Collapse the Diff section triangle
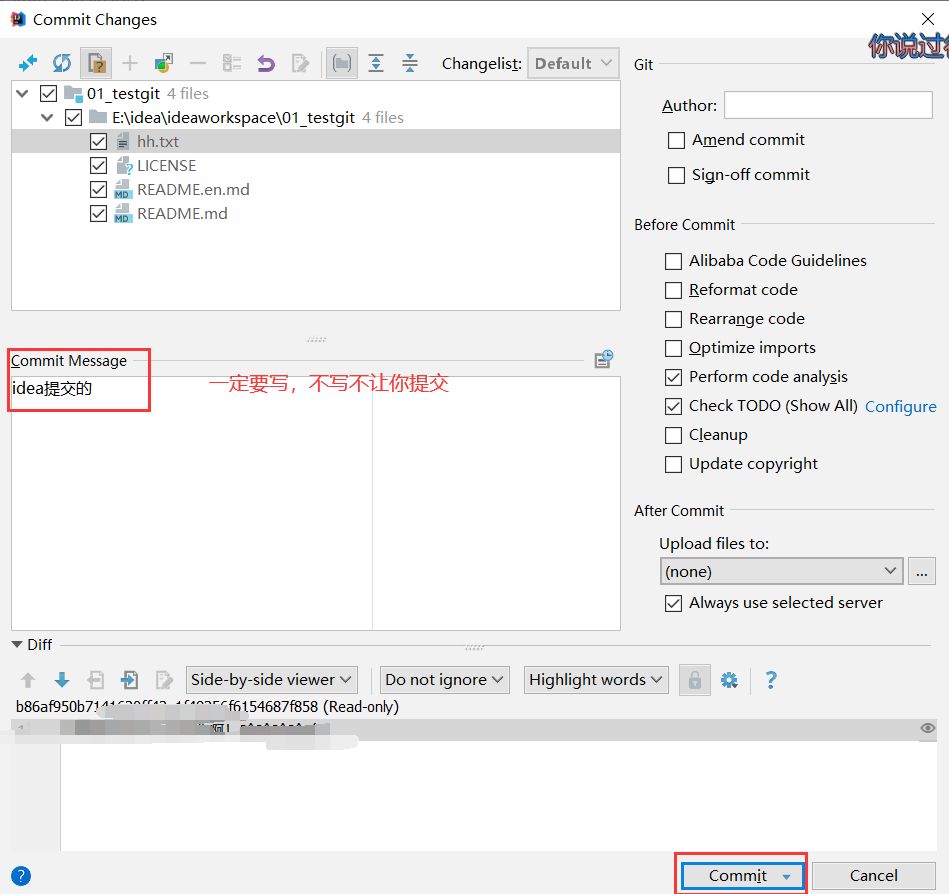The image size is (949, 894). click(17, 645)
